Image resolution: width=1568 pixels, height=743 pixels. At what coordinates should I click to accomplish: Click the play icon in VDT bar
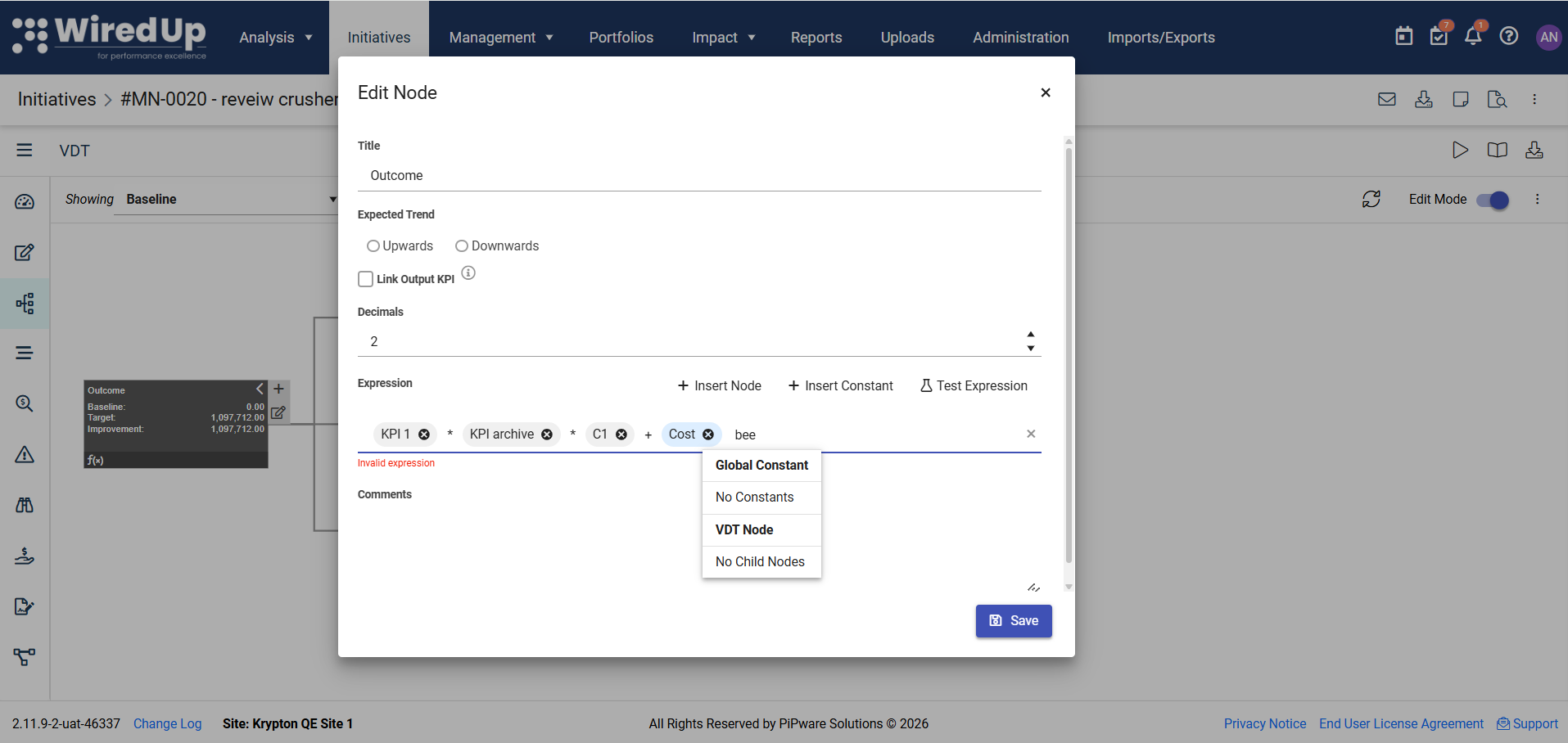pos(1460,150)
